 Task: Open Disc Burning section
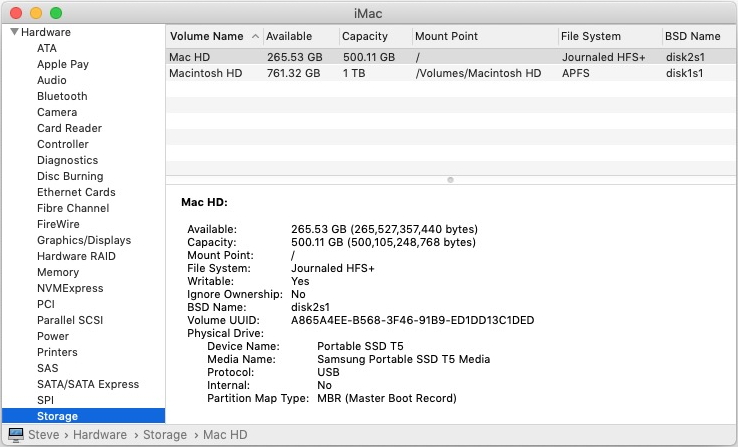coord(70,176)
